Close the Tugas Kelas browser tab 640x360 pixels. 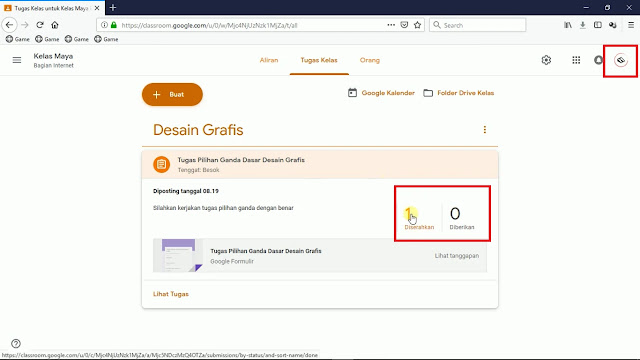(x=97, y=8)
